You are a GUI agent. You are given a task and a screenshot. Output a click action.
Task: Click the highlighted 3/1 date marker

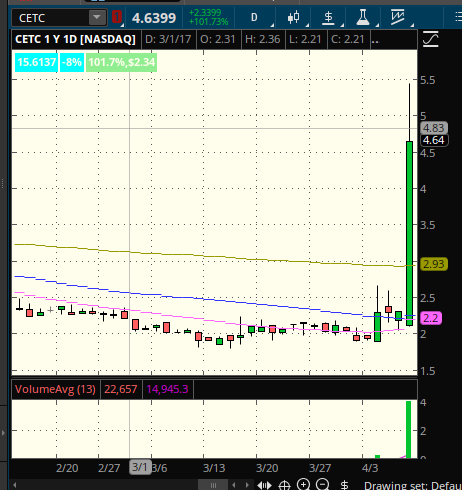(140, 467)
